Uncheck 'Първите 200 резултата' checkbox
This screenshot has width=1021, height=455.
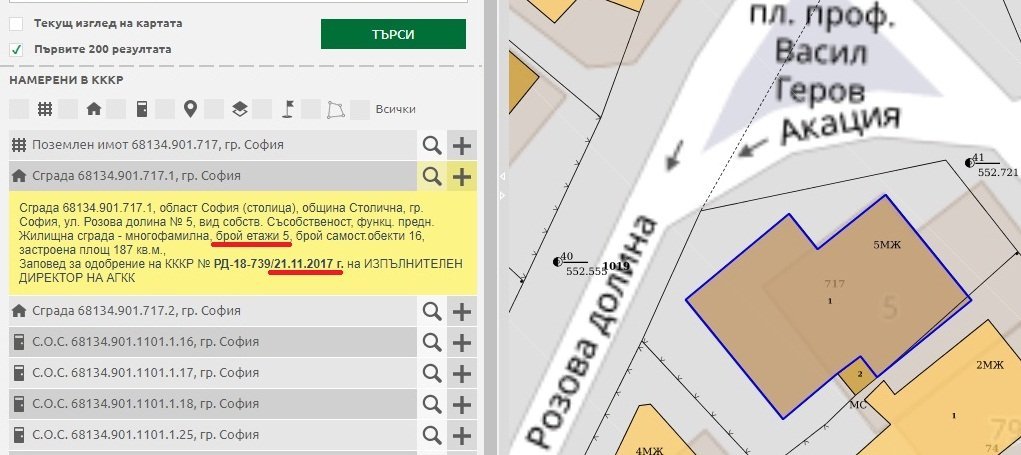16,48
